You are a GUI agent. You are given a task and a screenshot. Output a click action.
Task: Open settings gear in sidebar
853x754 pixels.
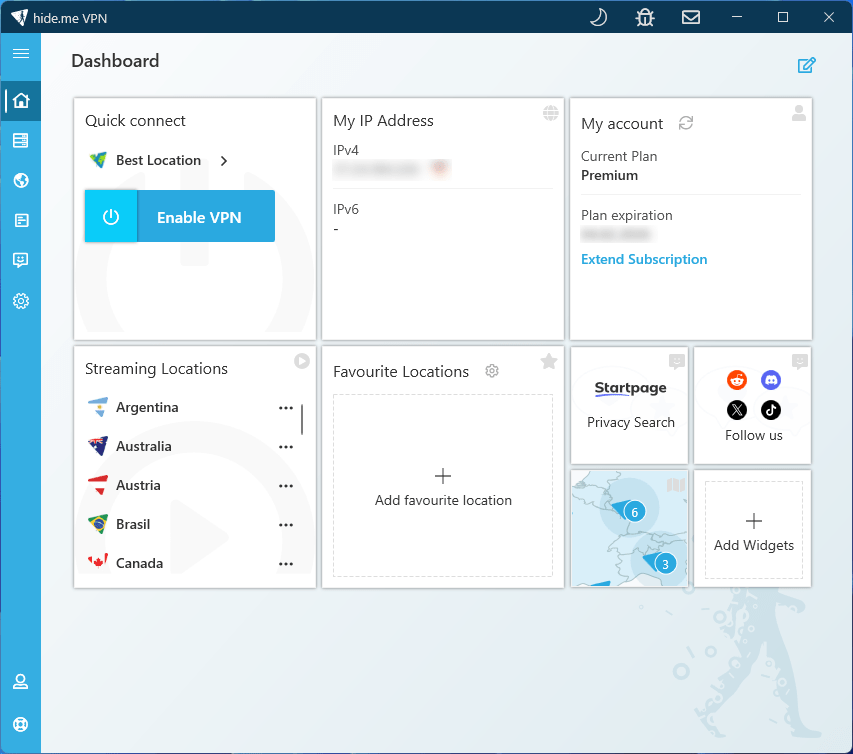[21, 301]
